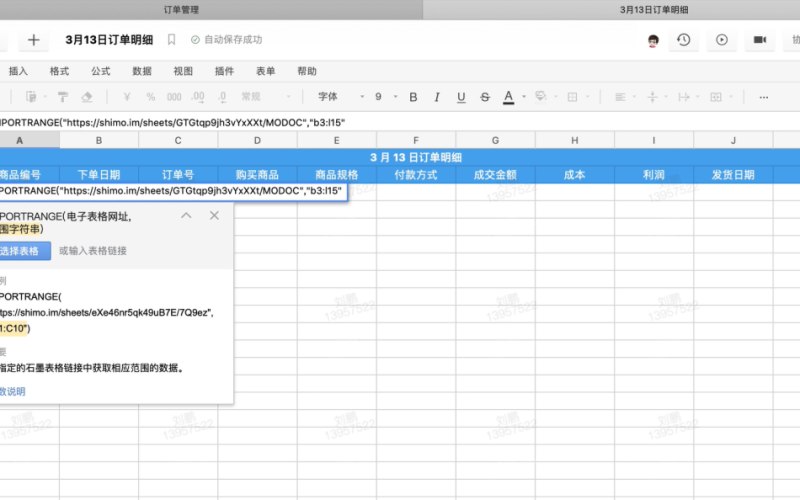Screen dimensions: 800x500
Task: Bookmark the document with the flag icon
Action: click(171, 40)
